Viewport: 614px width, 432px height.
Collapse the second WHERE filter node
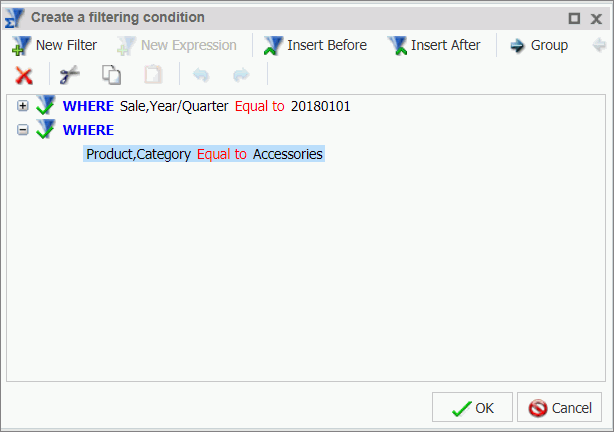click(x=23, y=130)
